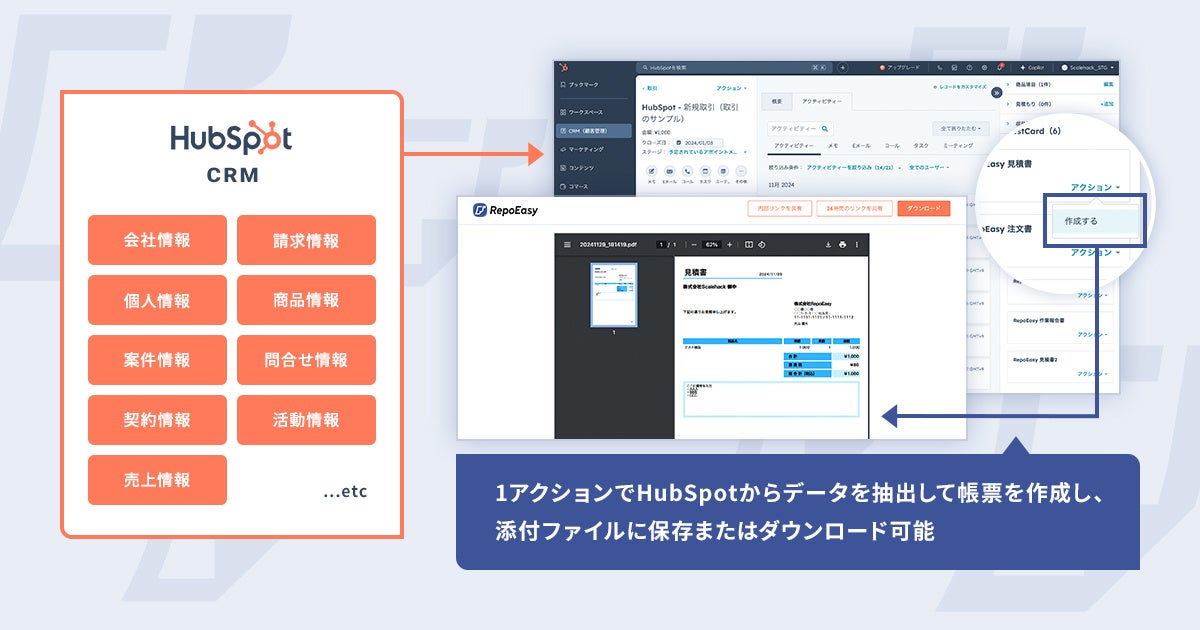This screenshot has height=630, width=1200.
Task: Click 内部リンクを共有 button
Action: tap(778, 209)
